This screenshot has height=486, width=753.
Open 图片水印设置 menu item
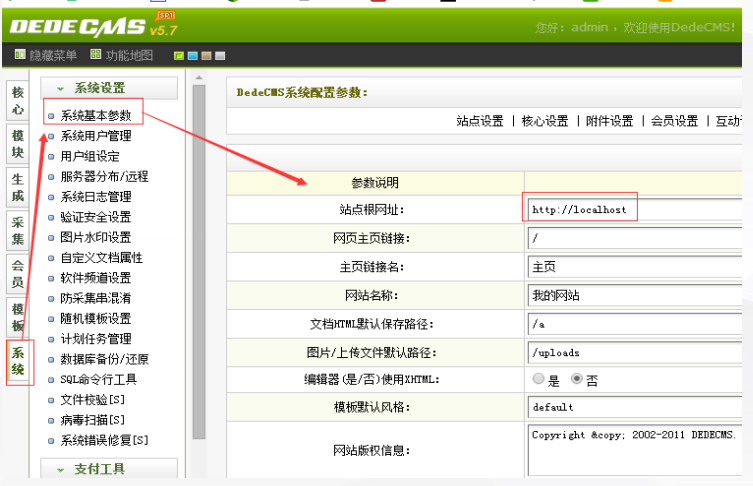pyautogui.click(x=96, y=237)
